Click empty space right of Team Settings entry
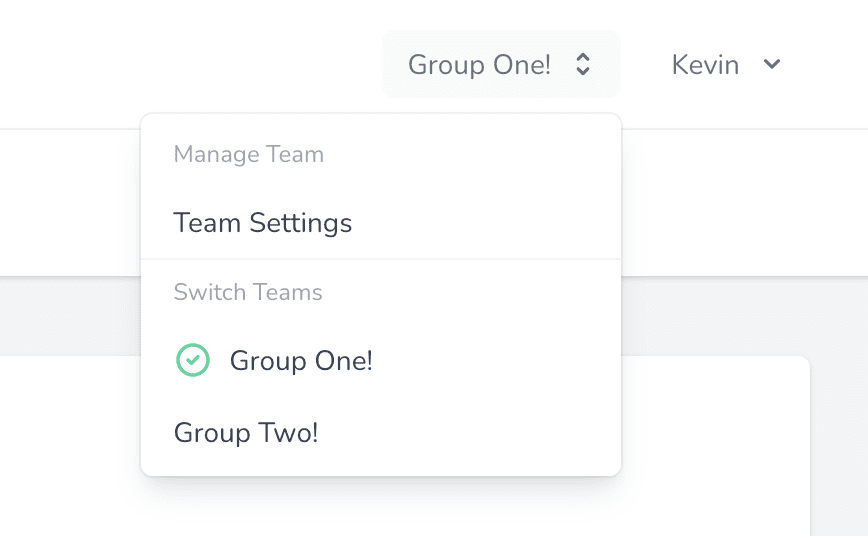 [490, 222]
